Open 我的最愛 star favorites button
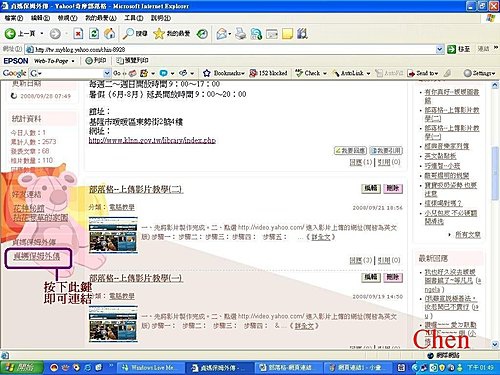500x375 pixels. [172, 33]
